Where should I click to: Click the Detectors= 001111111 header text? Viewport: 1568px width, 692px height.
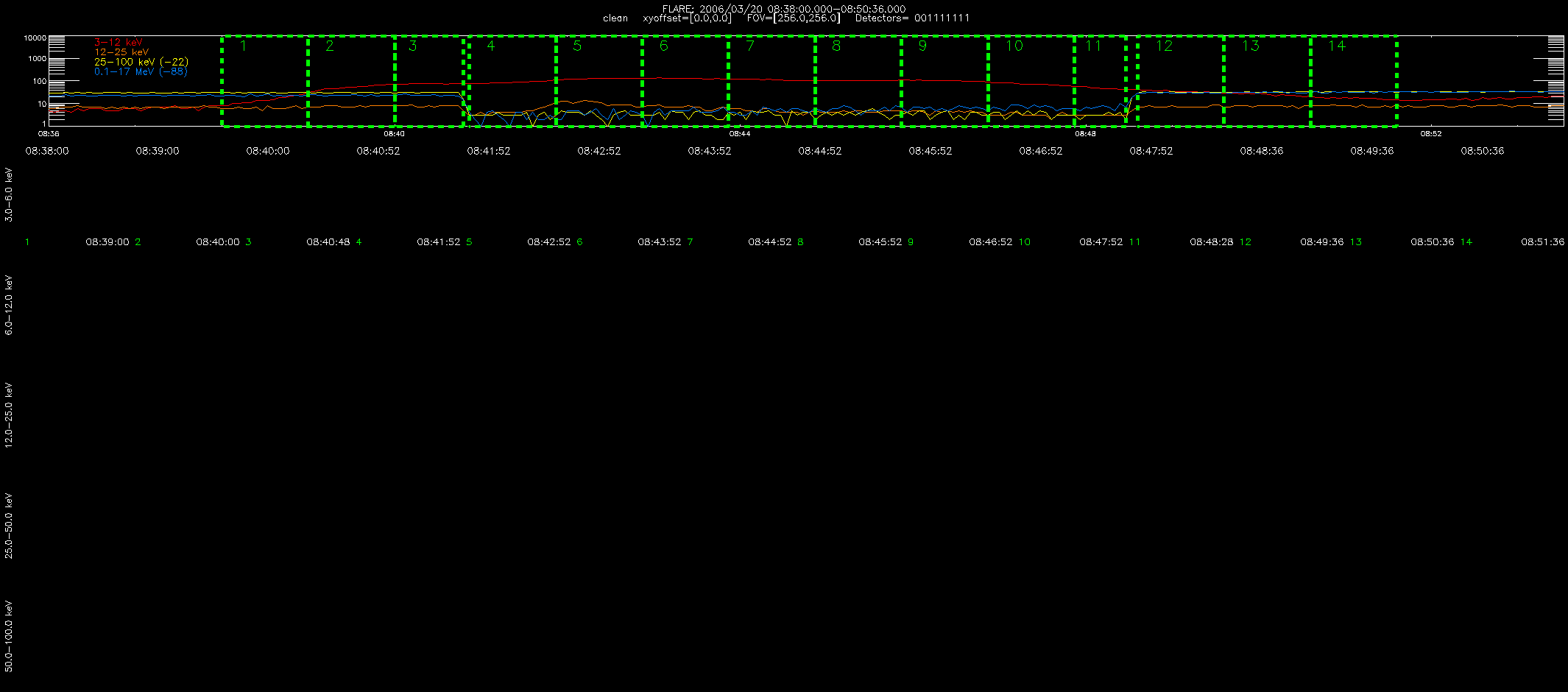point(912,18)
